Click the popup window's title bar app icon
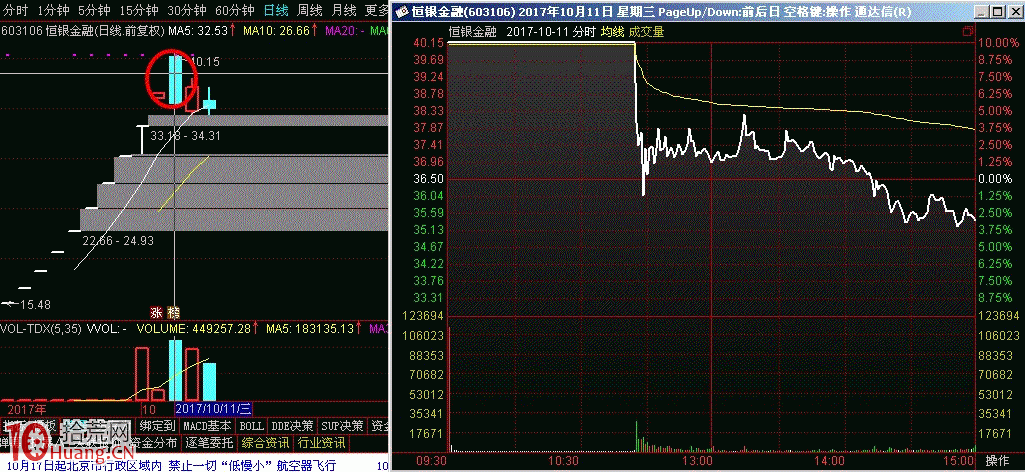 [401, 12]
